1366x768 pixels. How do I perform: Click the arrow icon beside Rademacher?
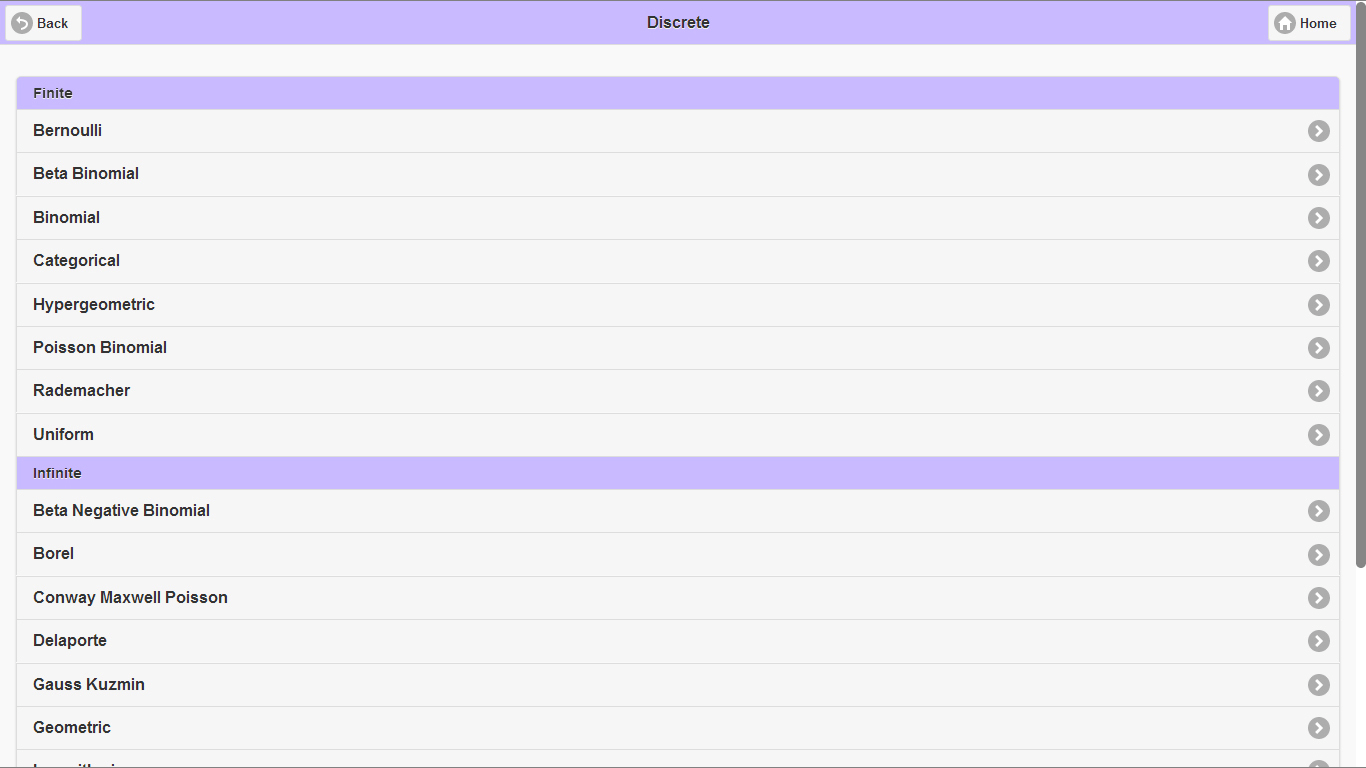1318,391
